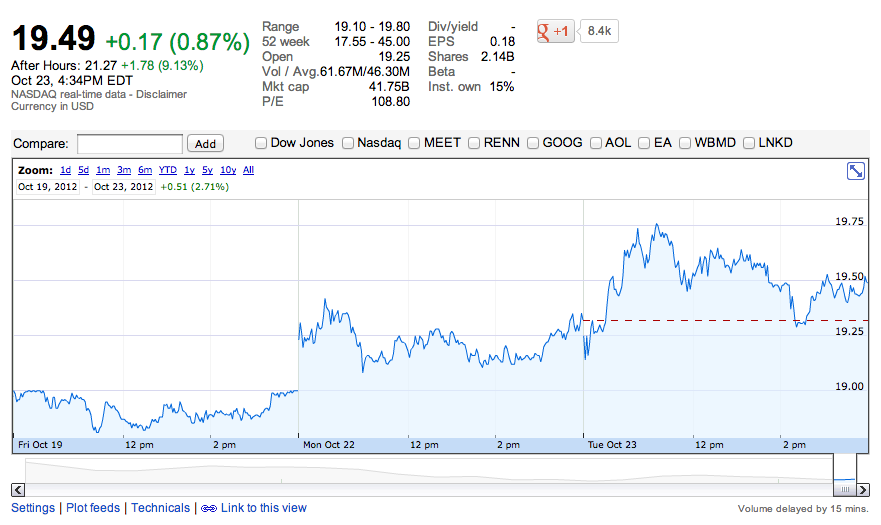Click the +0.51 (2.71%) range change
Image resolution: width=881 pixels, height=525 pixels.
(x=194, y=187)
